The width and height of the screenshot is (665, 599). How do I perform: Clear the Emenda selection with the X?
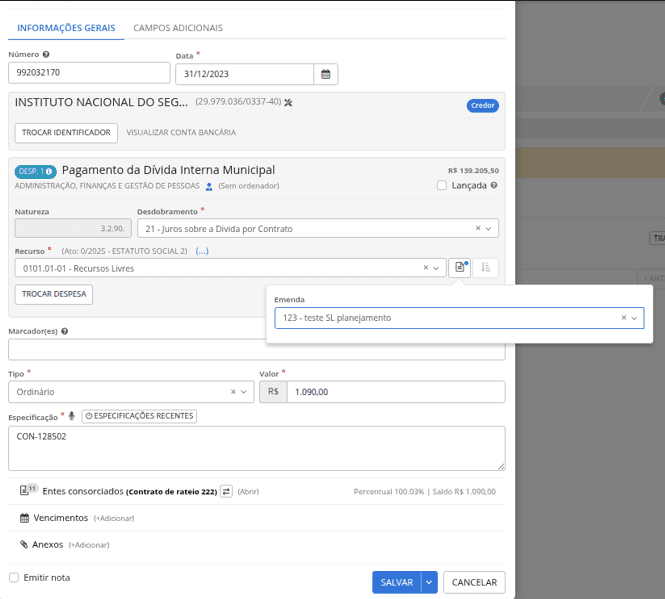click(623, 318)
